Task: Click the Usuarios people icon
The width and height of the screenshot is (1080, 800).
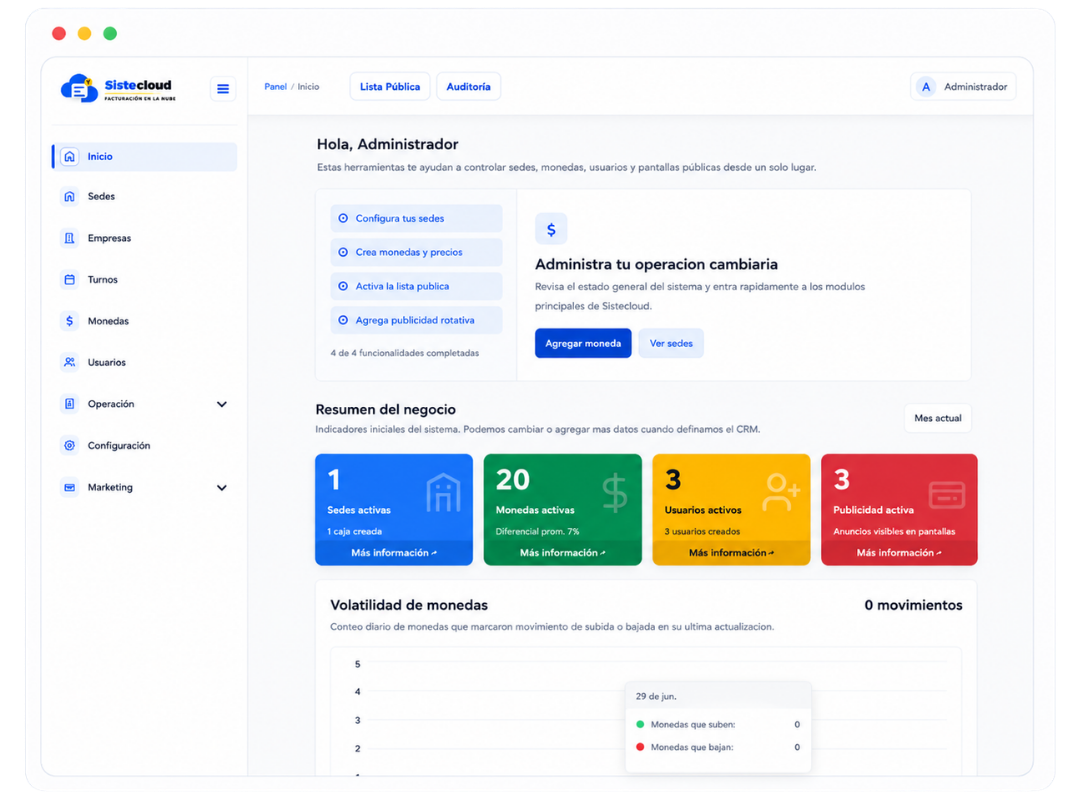Action: (70, 362)
